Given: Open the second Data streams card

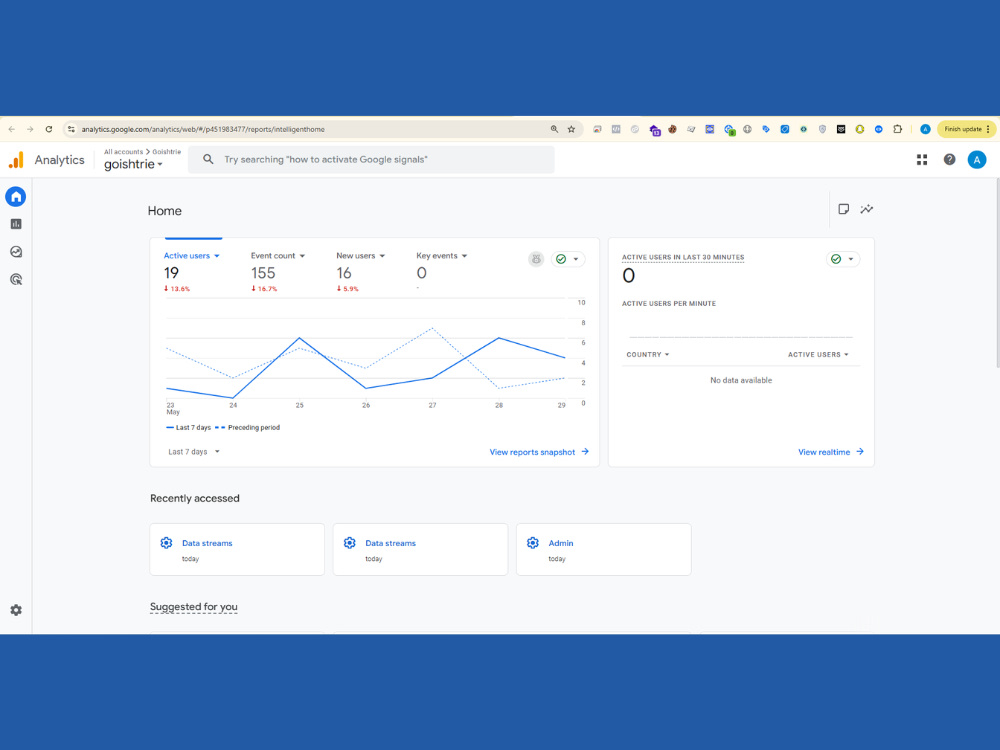Looking at the screenshot, I should click(x=420, y=550).
